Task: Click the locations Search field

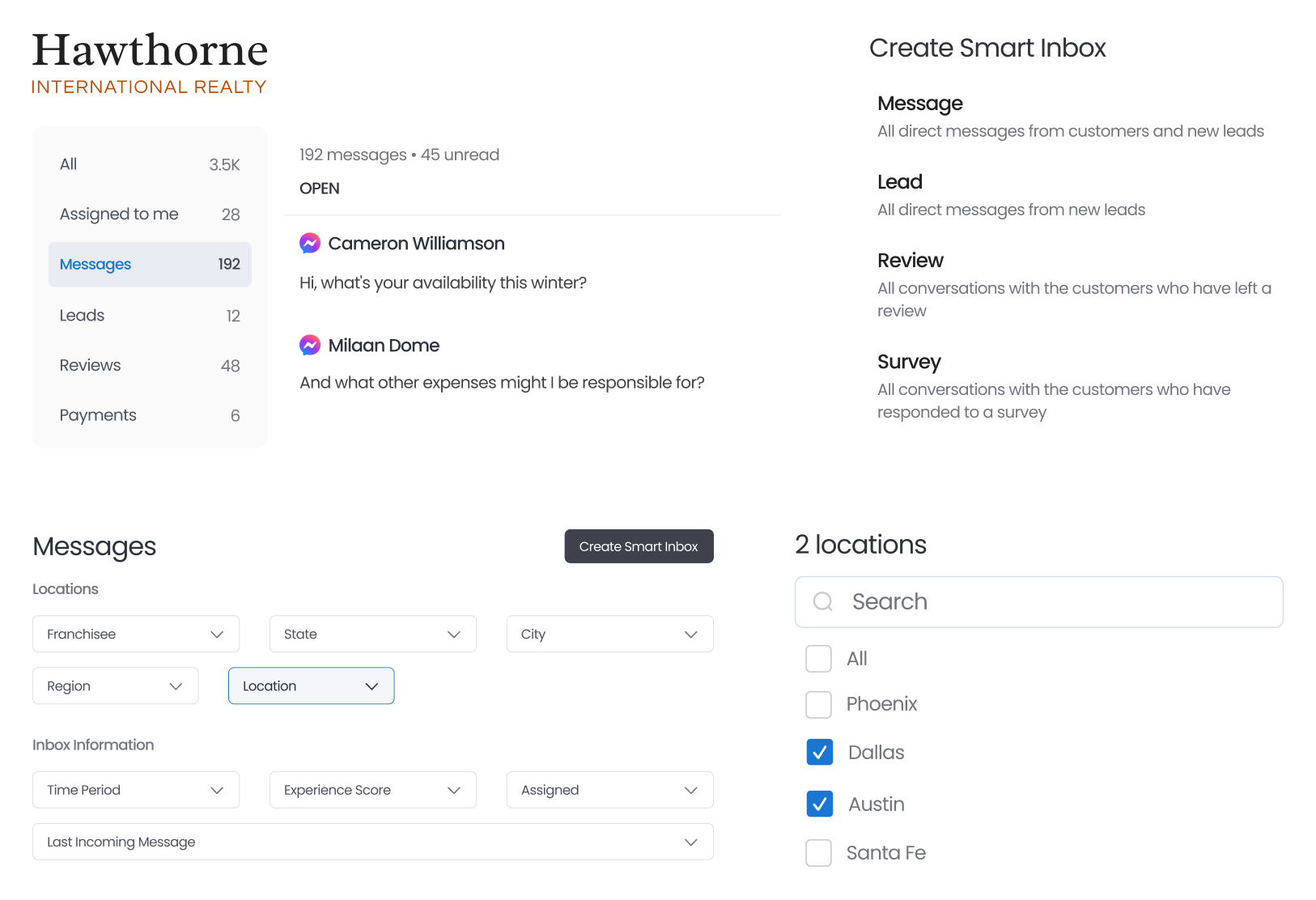Action: [x=1039, y=602]
